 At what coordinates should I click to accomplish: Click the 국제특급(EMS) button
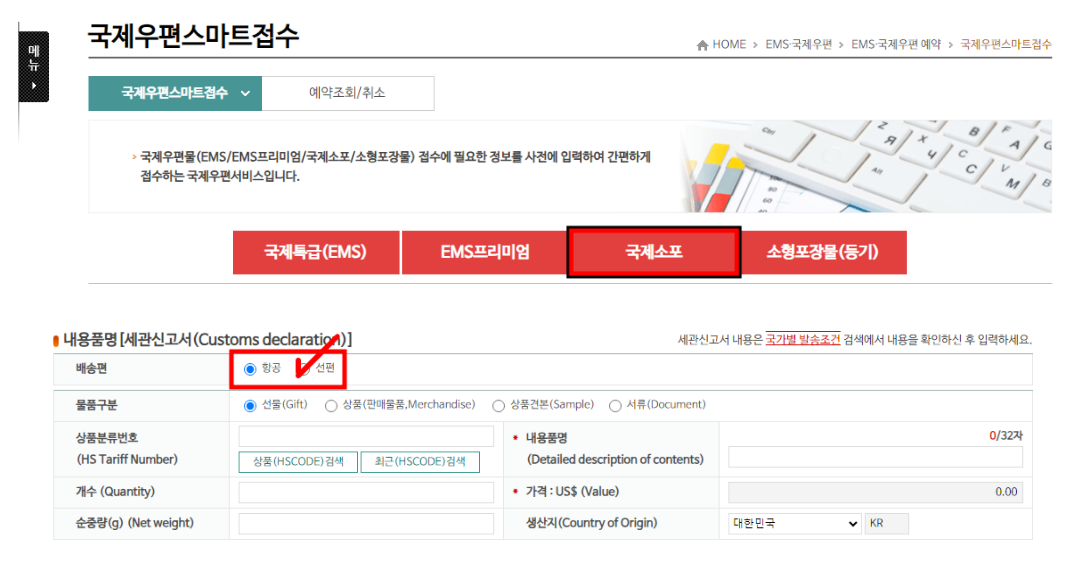click(316, 252)
